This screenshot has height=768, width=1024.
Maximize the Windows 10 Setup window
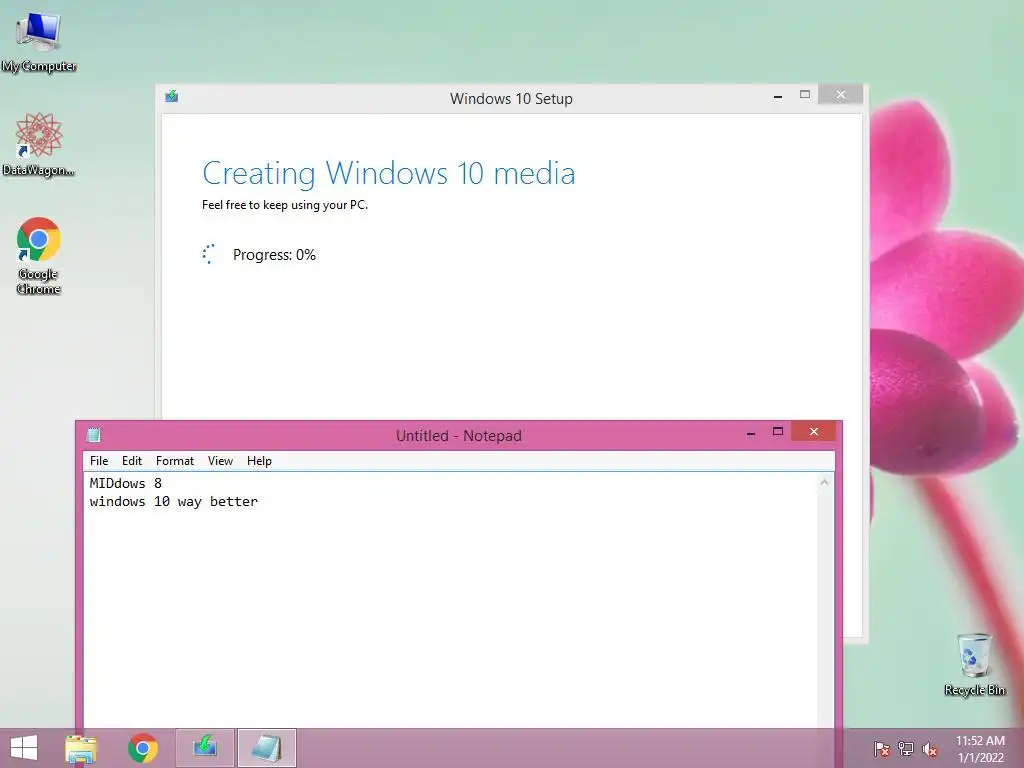pyautogui.click(x=805, y=95)
